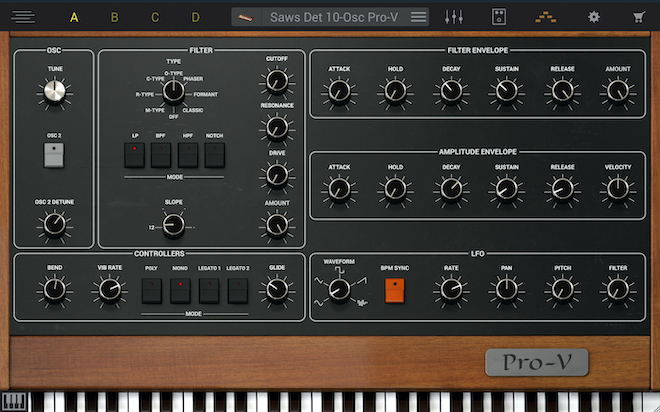Select the Poly controller mode button

point(151,291)
